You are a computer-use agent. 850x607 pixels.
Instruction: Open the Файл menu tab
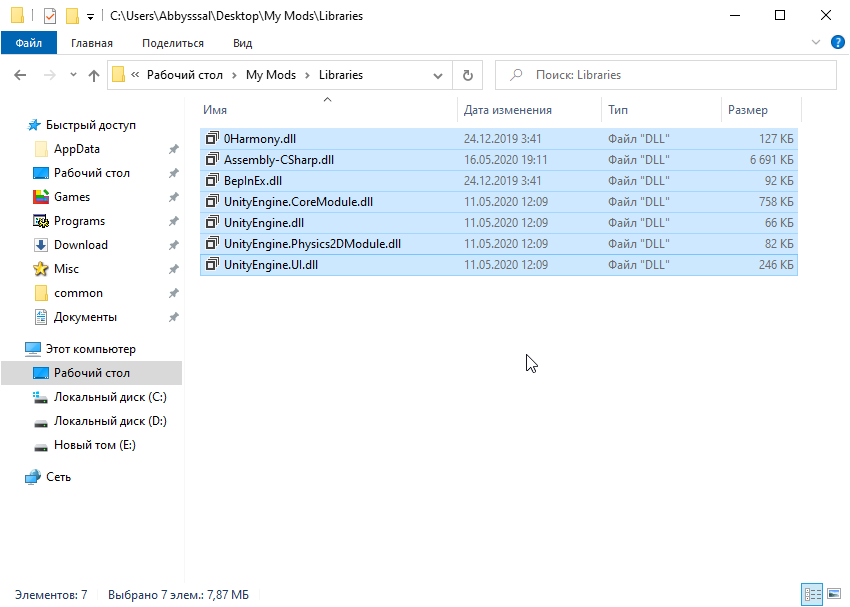click(x=29, y=43)
